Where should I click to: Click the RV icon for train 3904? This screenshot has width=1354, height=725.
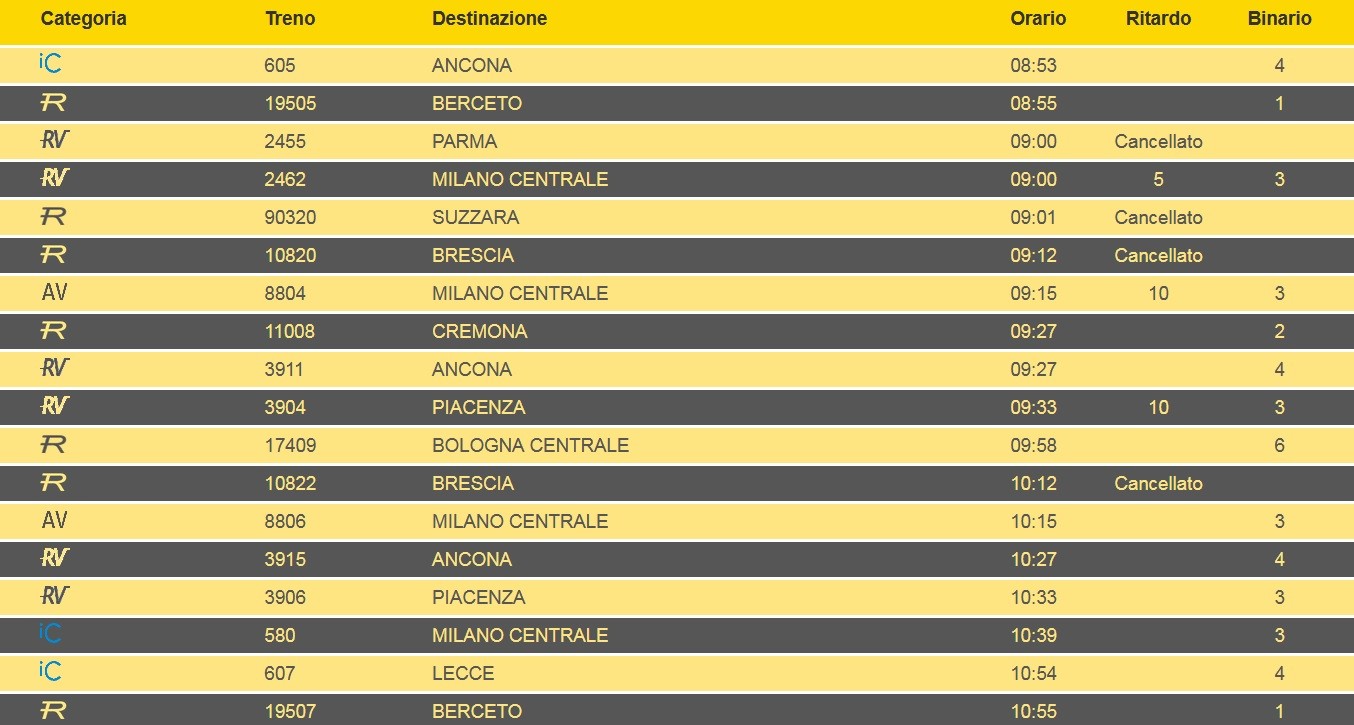click(54, 406)
